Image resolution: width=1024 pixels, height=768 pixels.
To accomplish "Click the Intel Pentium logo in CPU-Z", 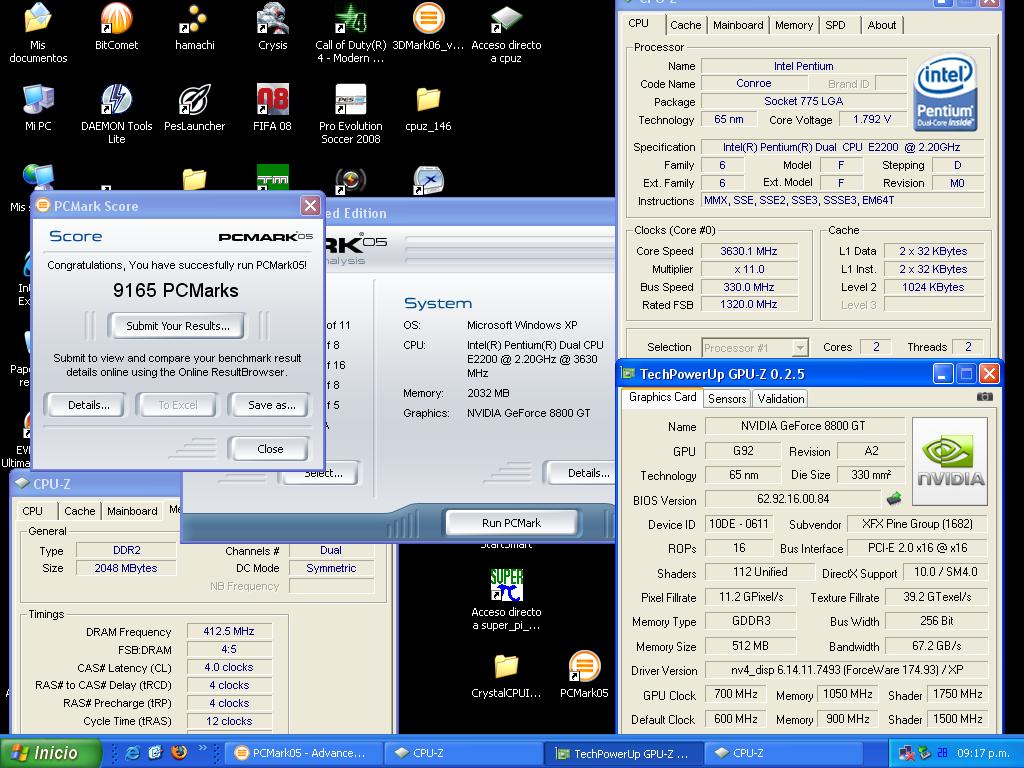I will point(945,92).
